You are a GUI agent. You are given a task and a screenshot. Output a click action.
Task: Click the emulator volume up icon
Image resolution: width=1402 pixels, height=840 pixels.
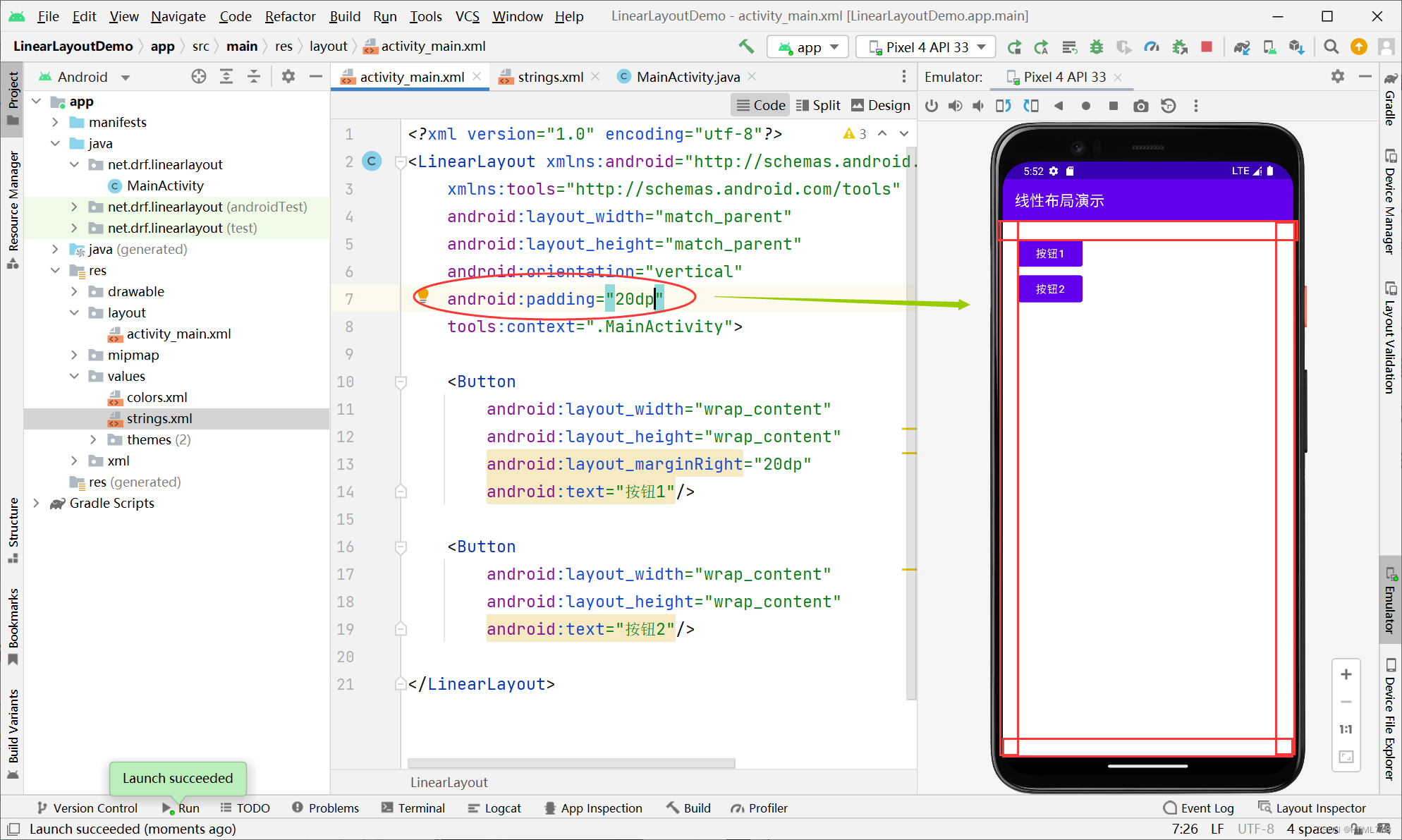[955, 106]
